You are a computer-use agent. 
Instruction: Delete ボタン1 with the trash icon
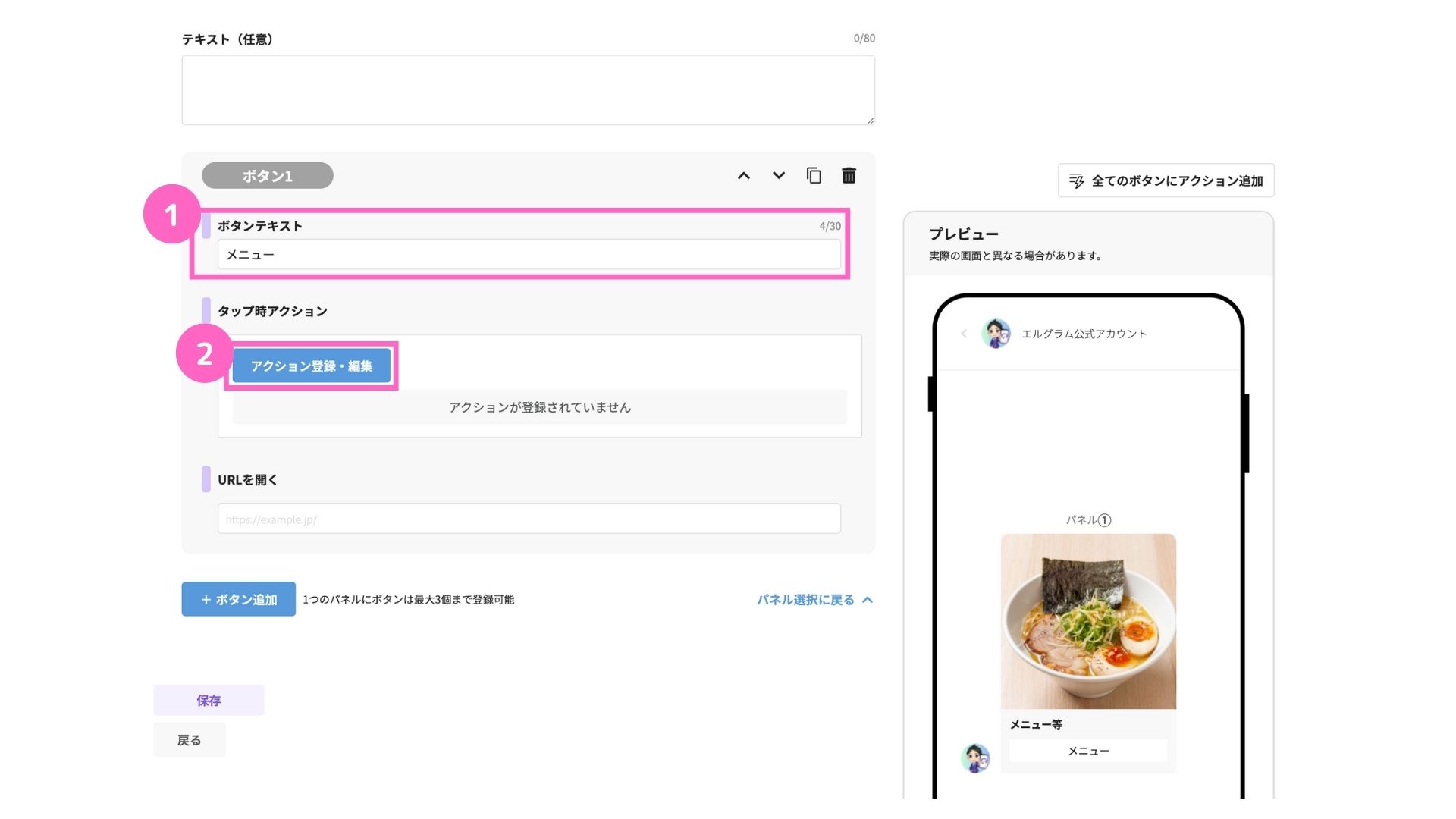point(849,176)
